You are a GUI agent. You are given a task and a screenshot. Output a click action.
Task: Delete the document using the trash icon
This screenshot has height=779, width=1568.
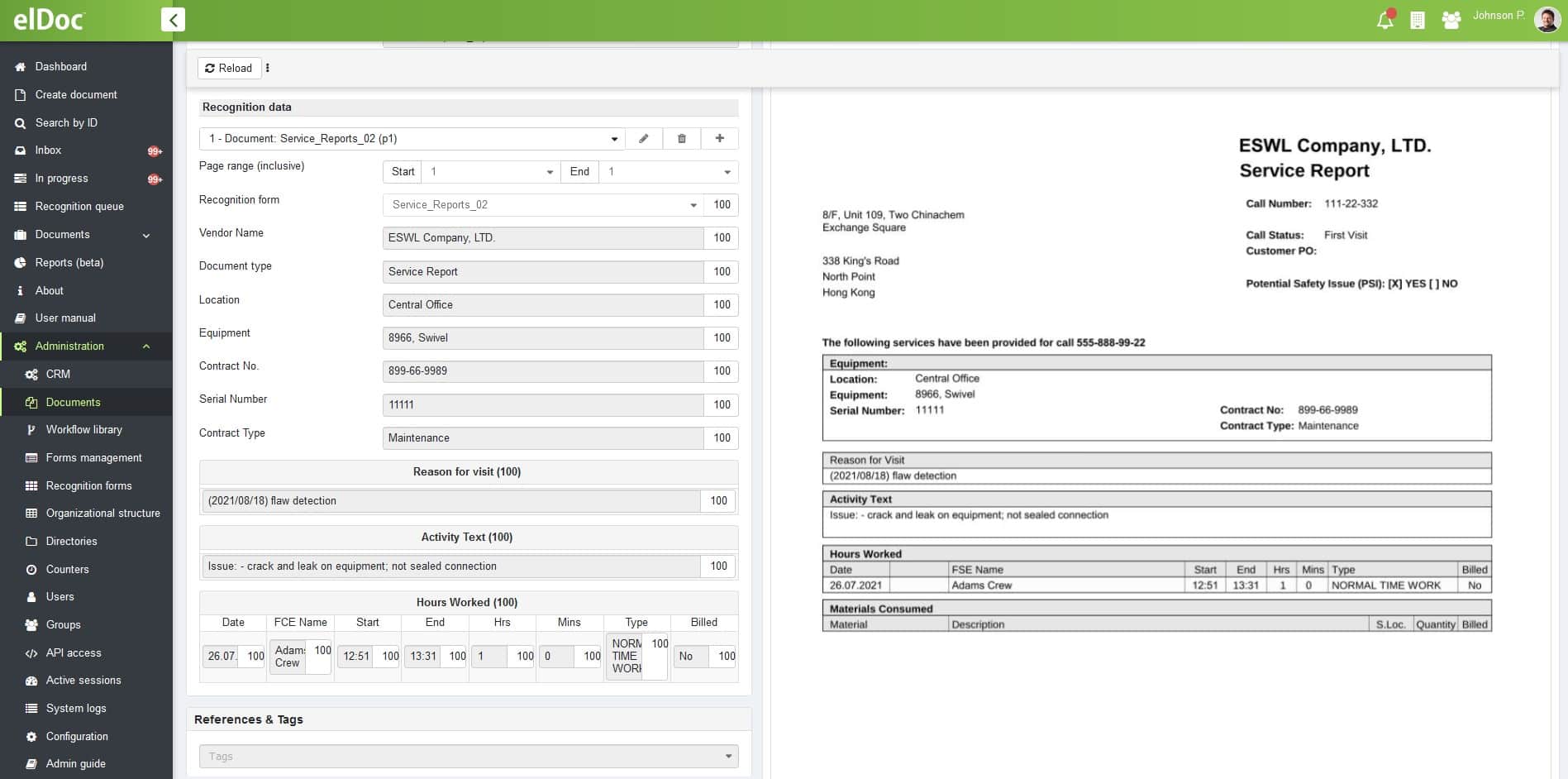click(681, 138)
